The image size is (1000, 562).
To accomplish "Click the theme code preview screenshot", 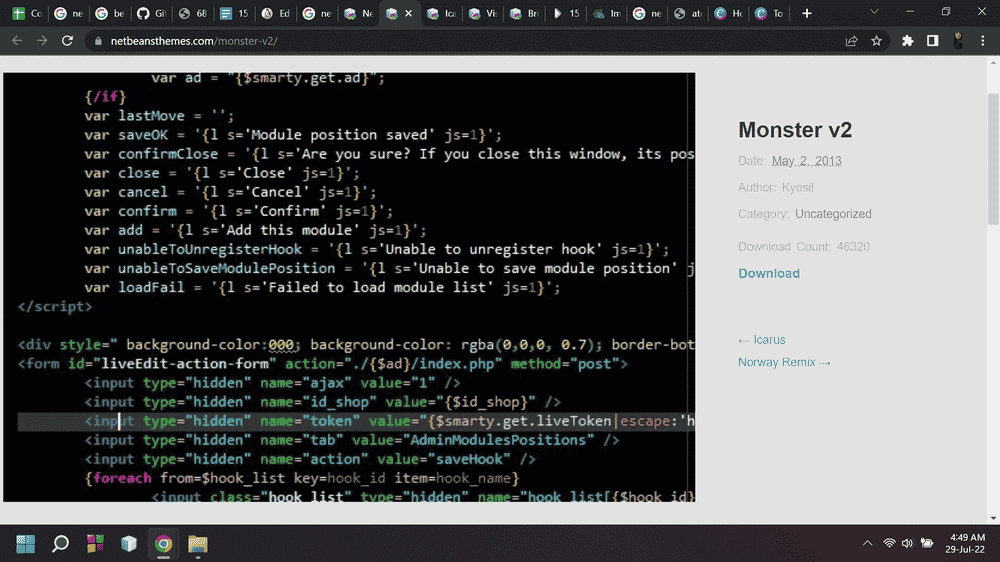I will [x=349, y=287].
